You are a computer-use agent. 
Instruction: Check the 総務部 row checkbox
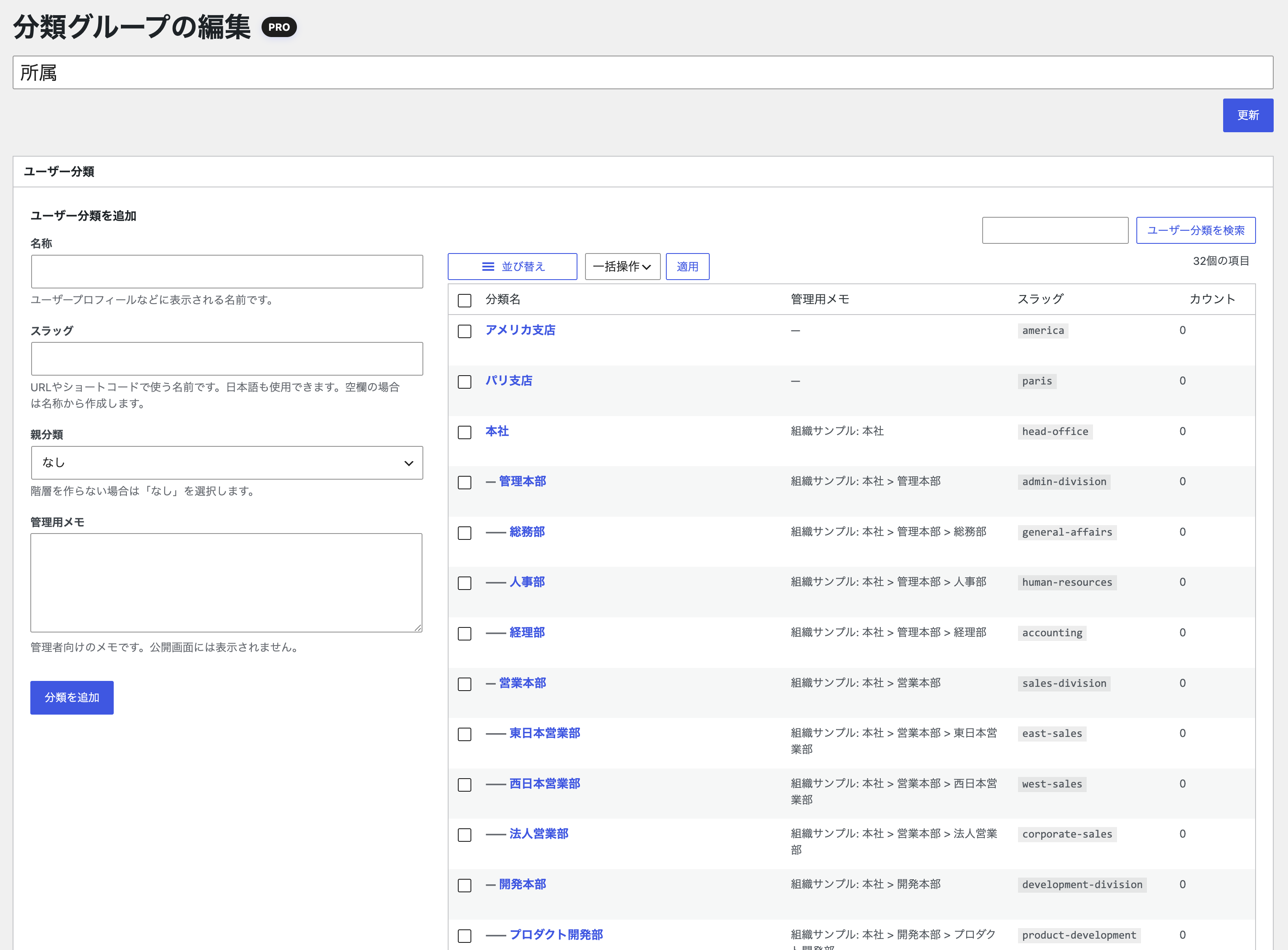(x=465, y=533)
